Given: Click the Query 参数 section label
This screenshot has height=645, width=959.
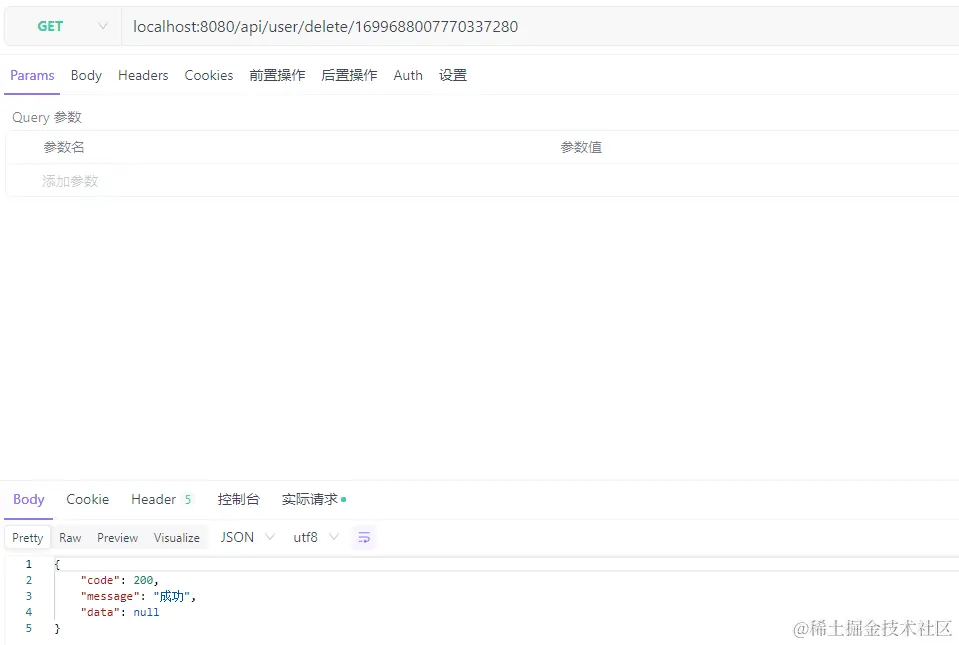Looking at the screenshot, I should point(46,117).
